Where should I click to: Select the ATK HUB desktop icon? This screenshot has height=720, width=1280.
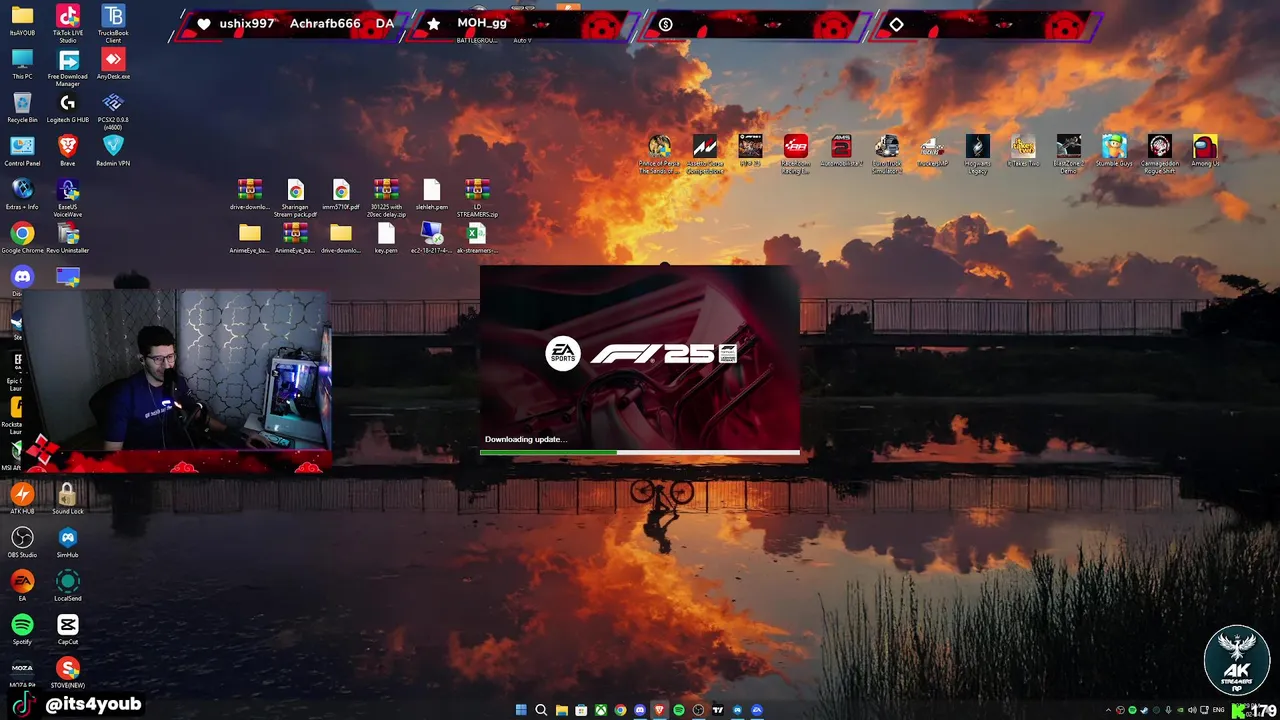tap(22, 498)
